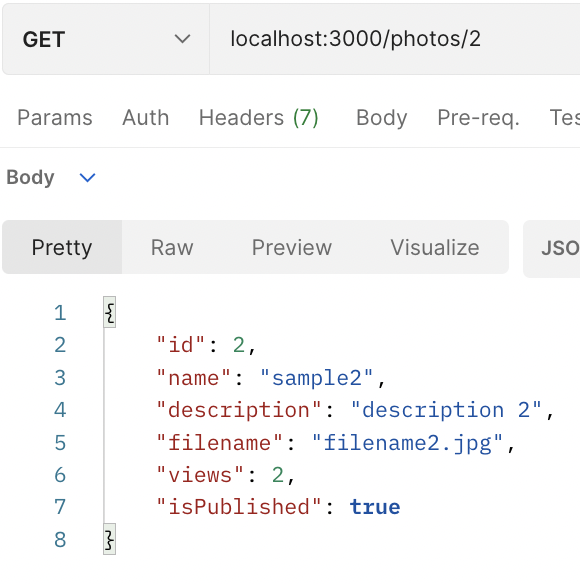This screenshot has height=584, width=580.
Task: Click the "isPublished" true value
Action: click(x=375, y=507)
